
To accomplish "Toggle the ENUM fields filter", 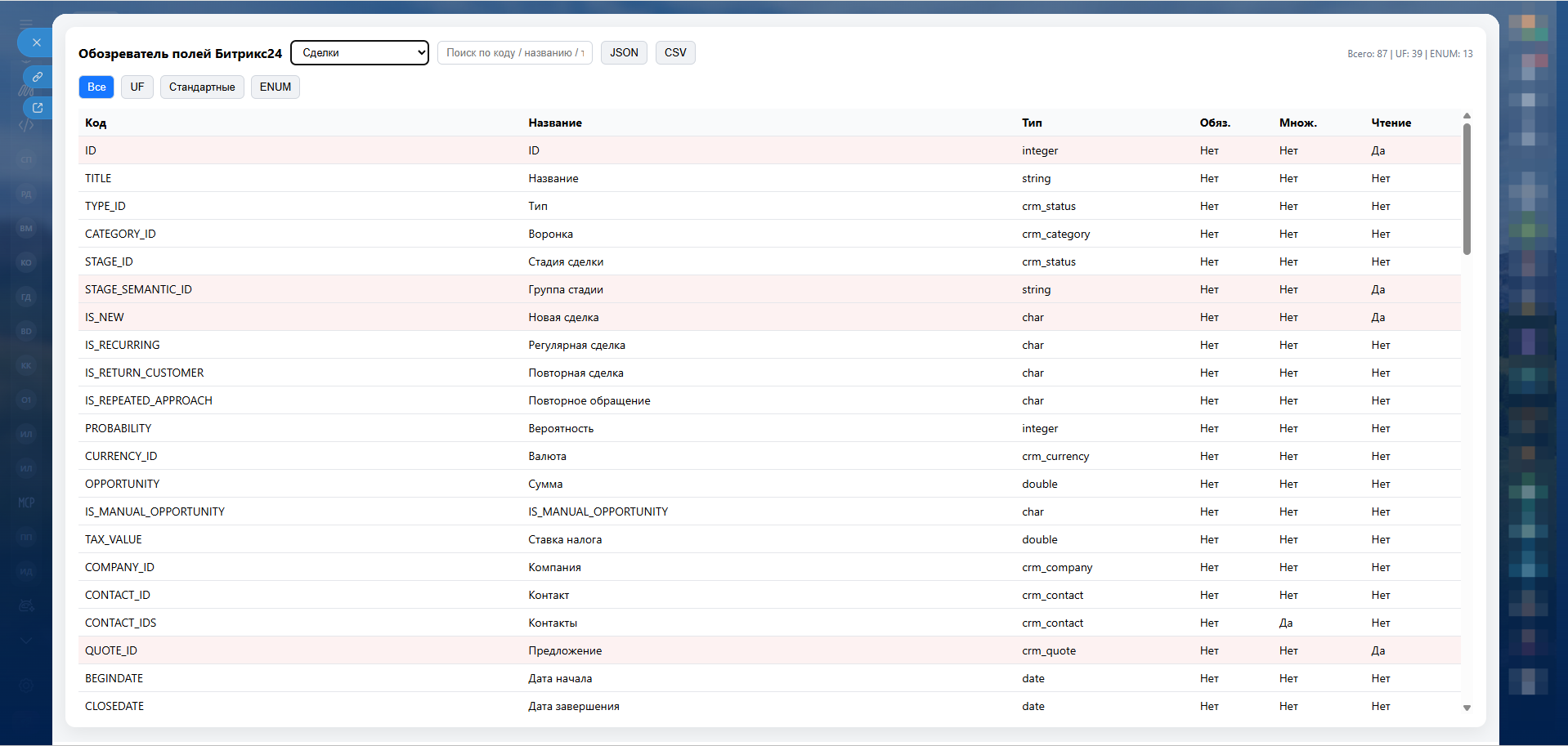I will point(275,87).
